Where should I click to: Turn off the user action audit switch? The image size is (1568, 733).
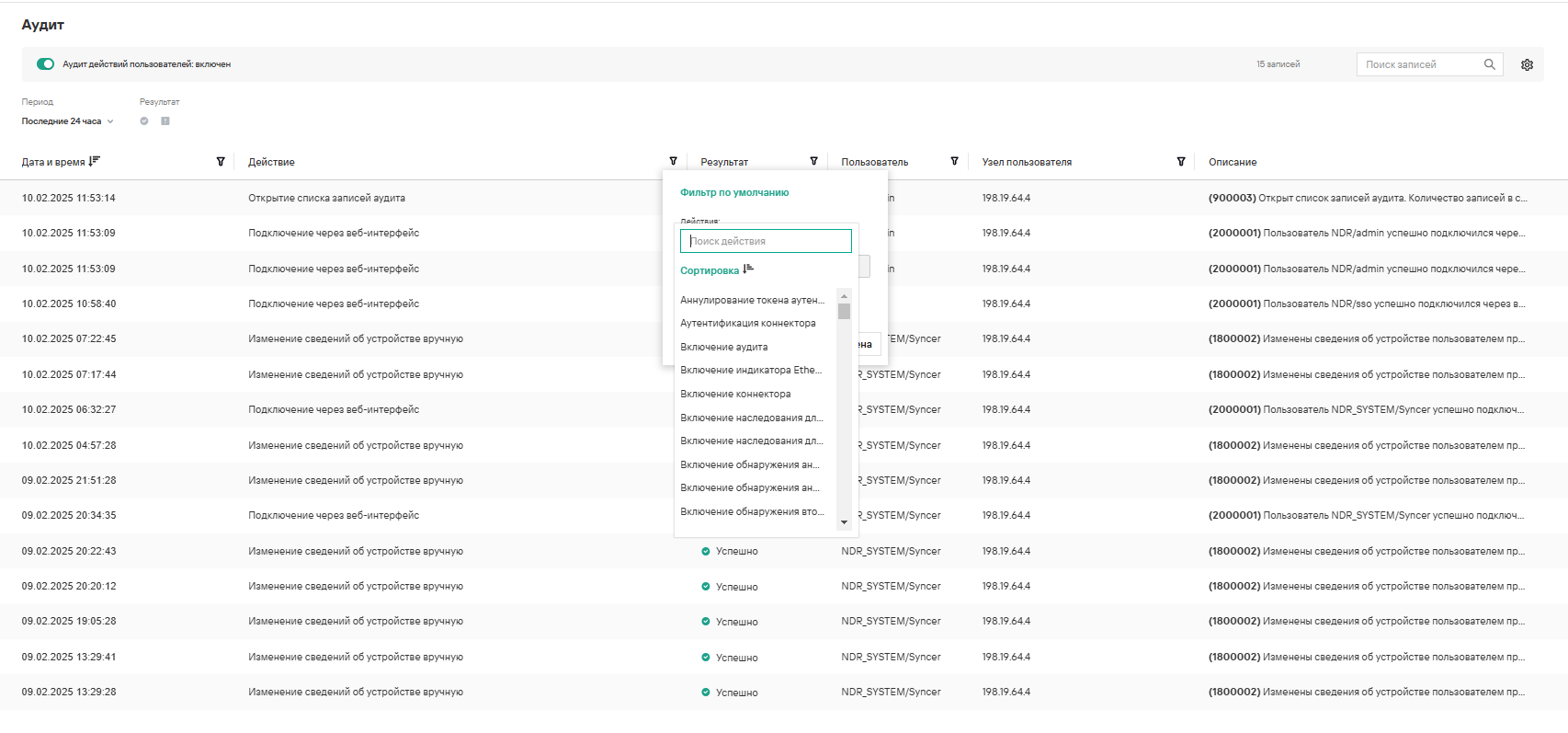(x=45, y=64)
